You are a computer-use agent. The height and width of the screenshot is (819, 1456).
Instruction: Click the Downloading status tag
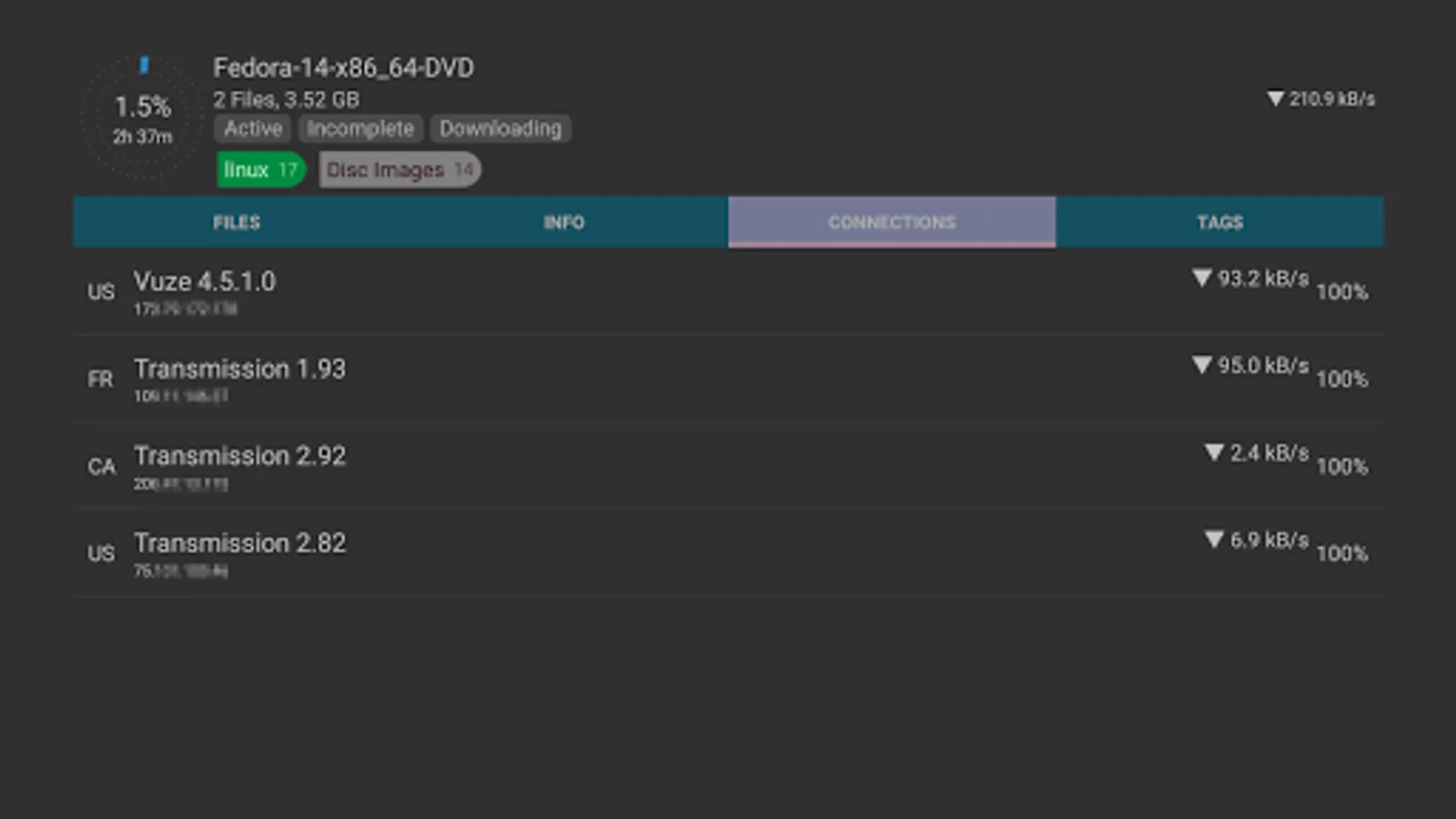coord(500,128)
